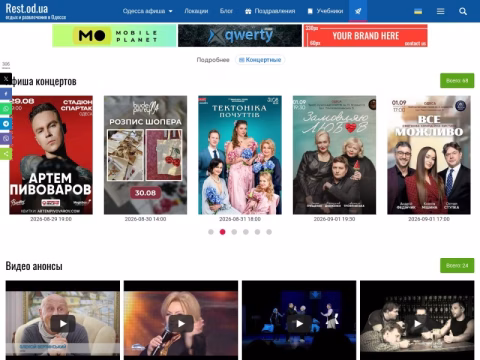The image size is (480, 360).
Task: Open the Локации menu item
Action: (x=196, y=11)
